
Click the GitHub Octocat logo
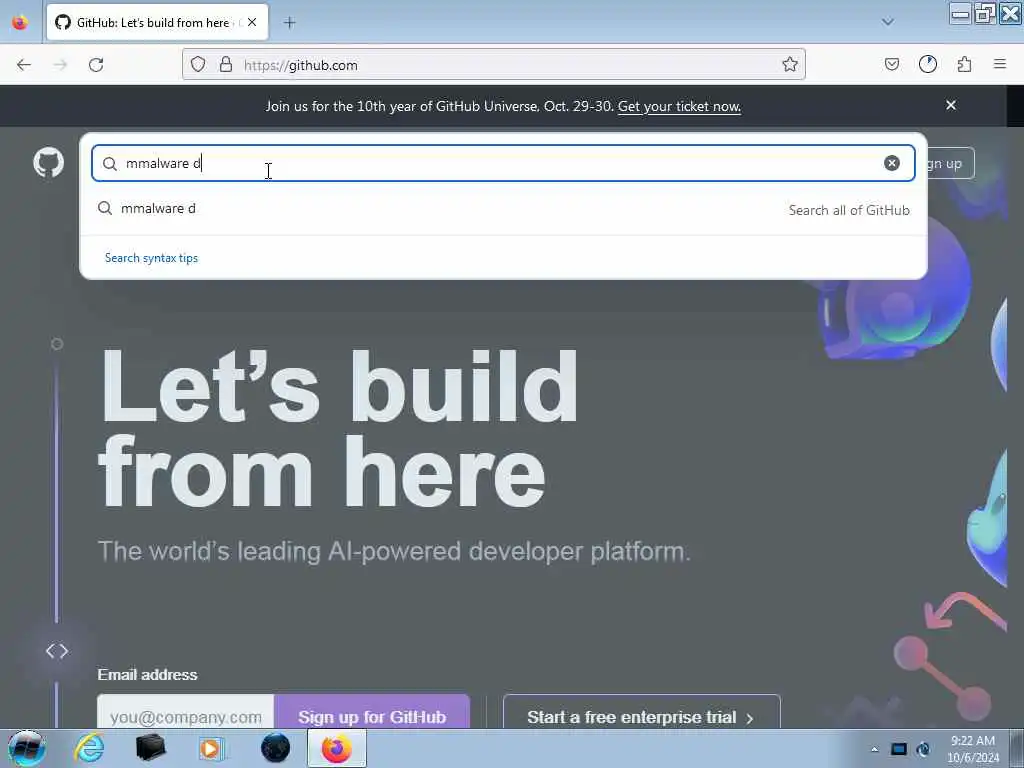point(48,163)
